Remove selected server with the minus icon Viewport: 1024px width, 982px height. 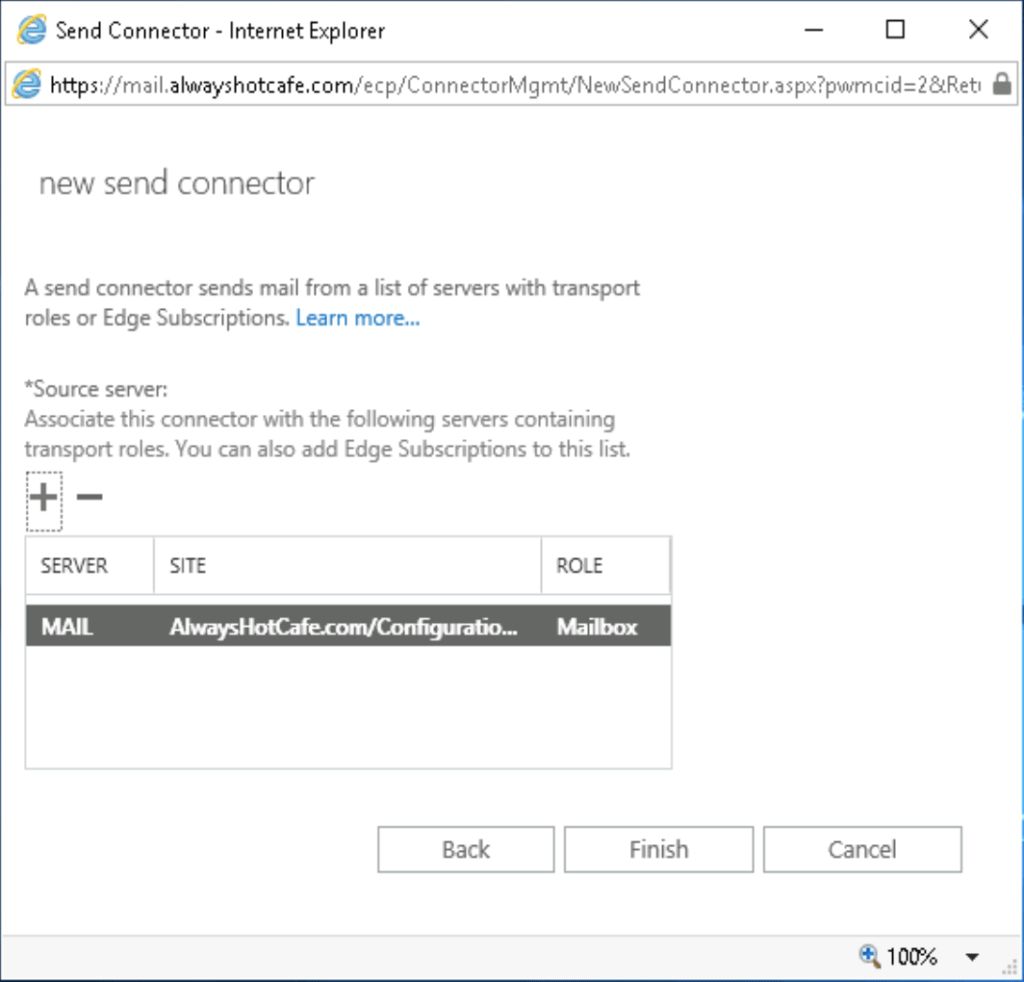89,498
